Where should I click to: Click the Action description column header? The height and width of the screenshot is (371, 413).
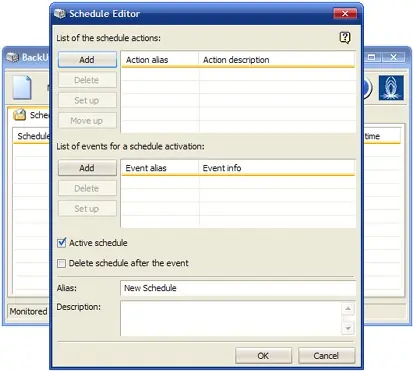pyautogui.click(x=277, y=60)
